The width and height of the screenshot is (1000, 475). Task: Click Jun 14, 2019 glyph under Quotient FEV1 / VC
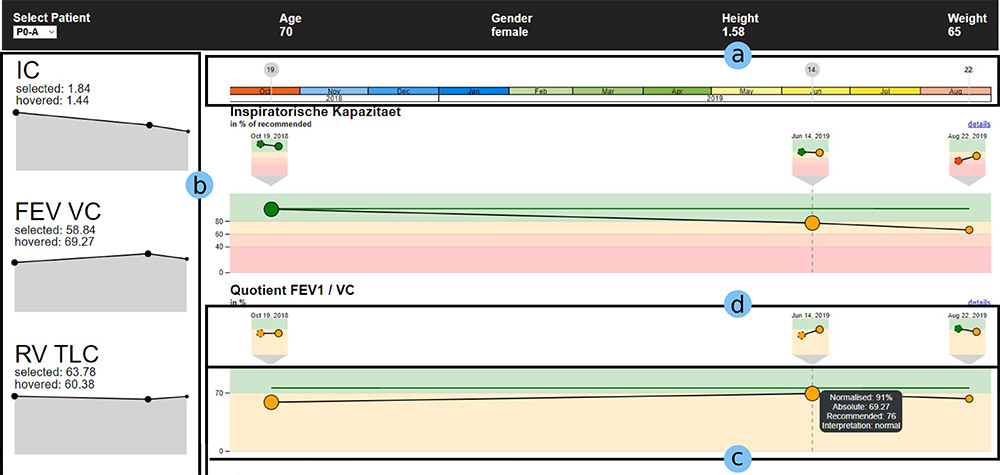811,342
